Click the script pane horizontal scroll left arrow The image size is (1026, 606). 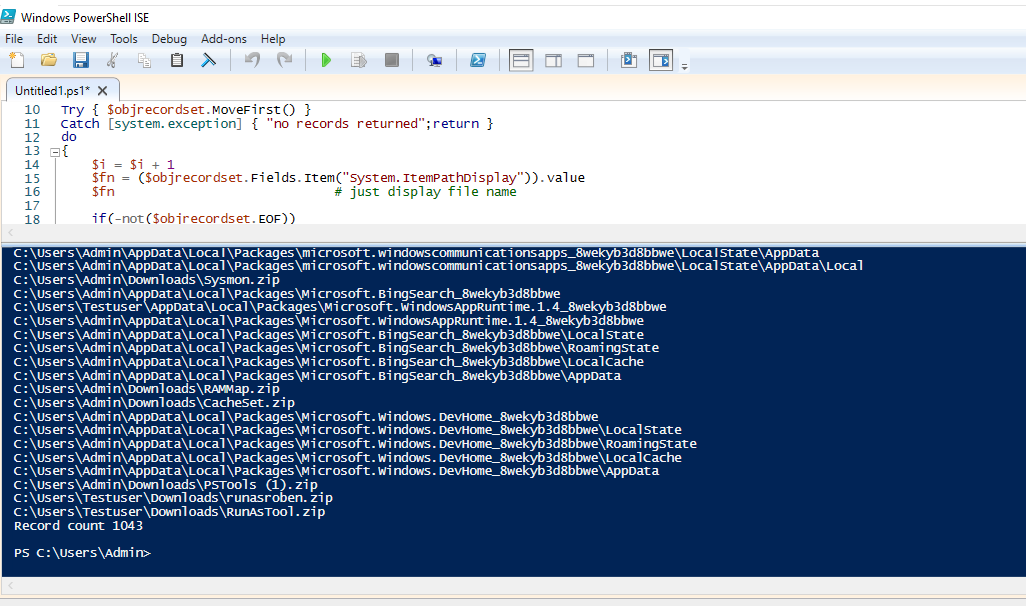tap(10, 232)
